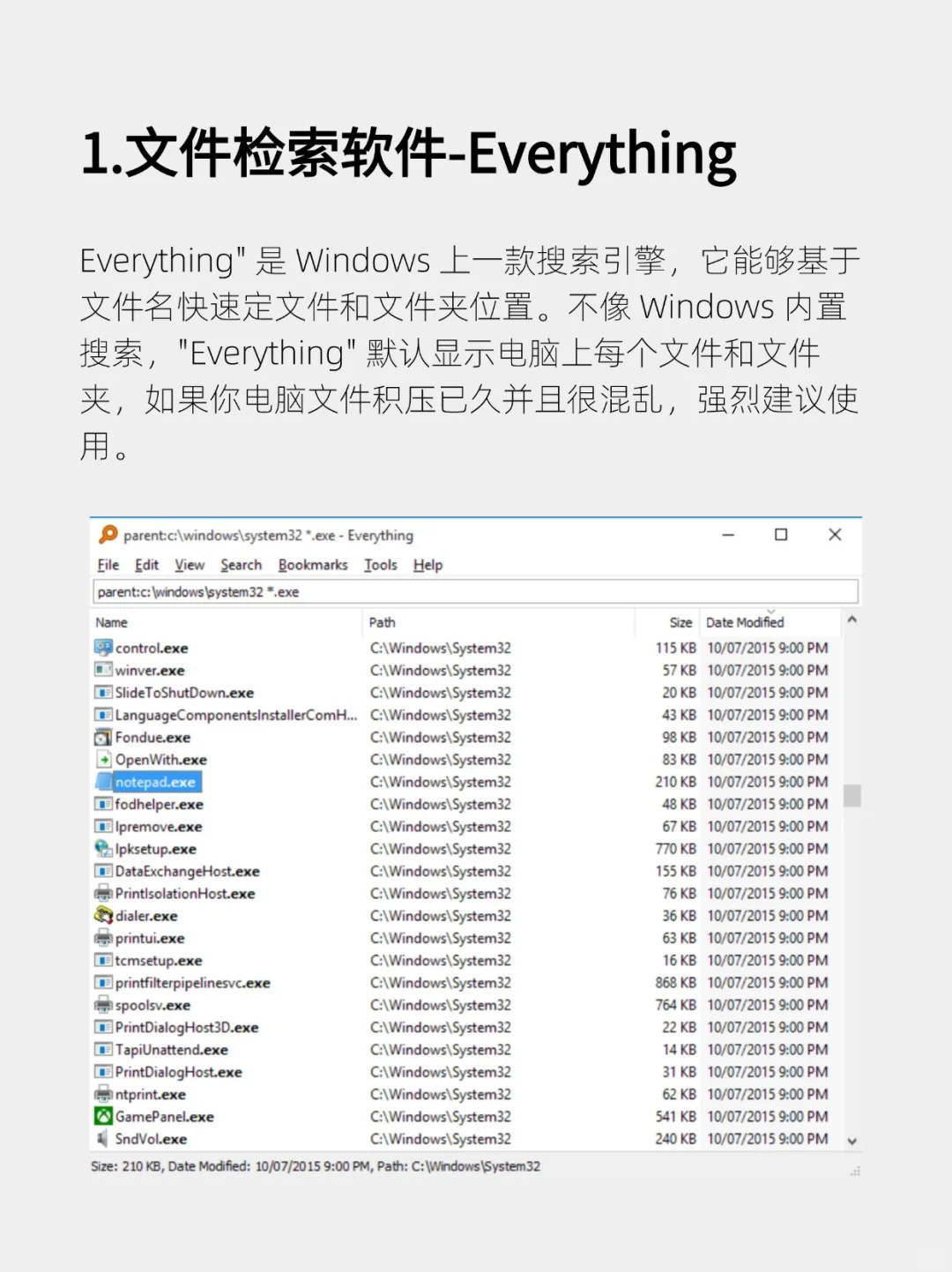
Task: Click the TapiUnattend.exe file icon
Action: (x=103, y=1049)
